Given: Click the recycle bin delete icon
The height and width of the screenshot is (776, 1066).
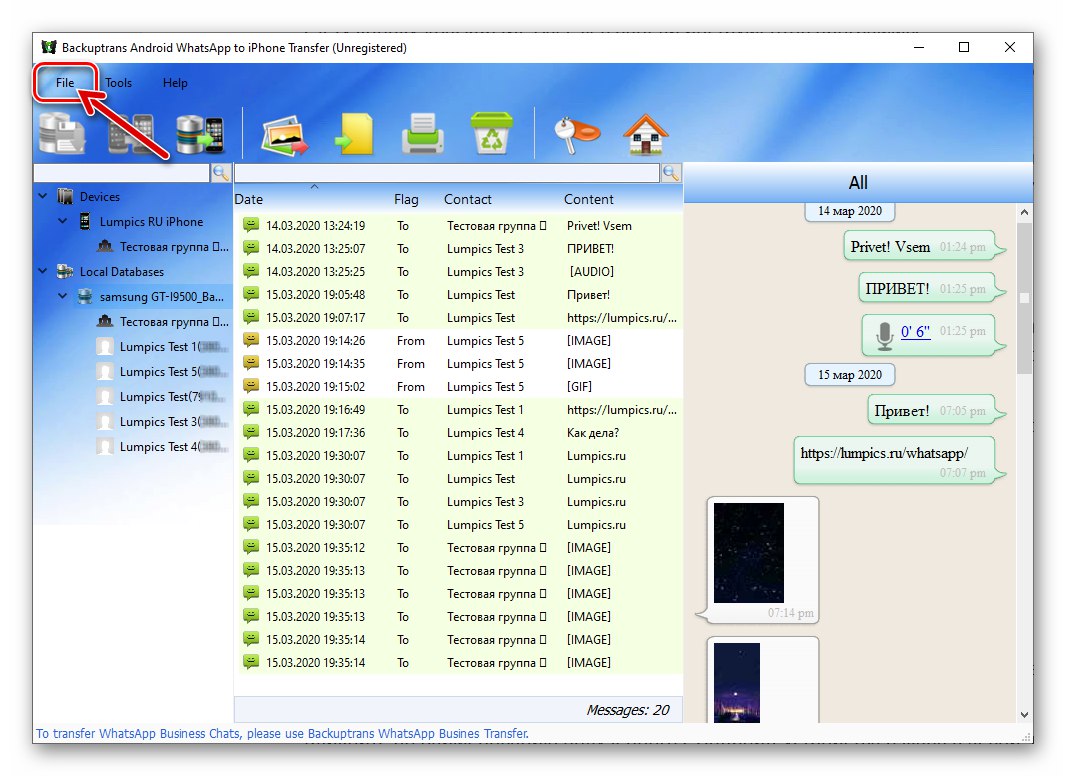Looking at the screenshot, I should click(492, 133).
